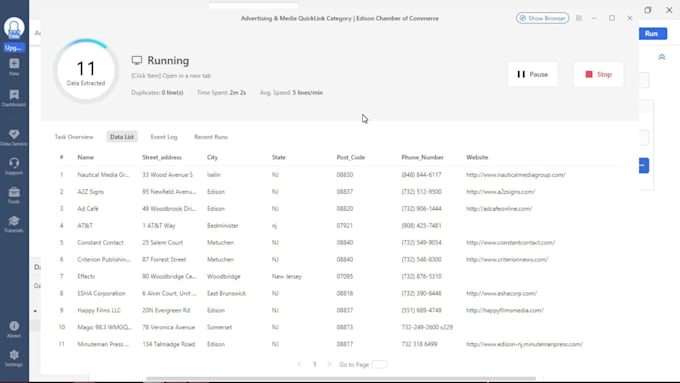The height and width of the screenshot is (383, 680).
Task: Go to previous page arrow
Action: (x=299, y=364)
